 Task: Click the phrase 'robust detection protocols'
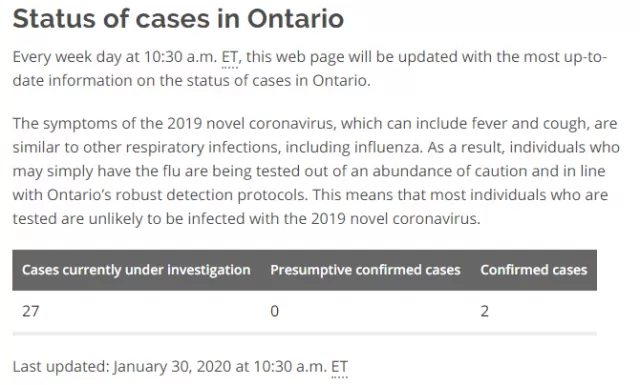[210, 195]
